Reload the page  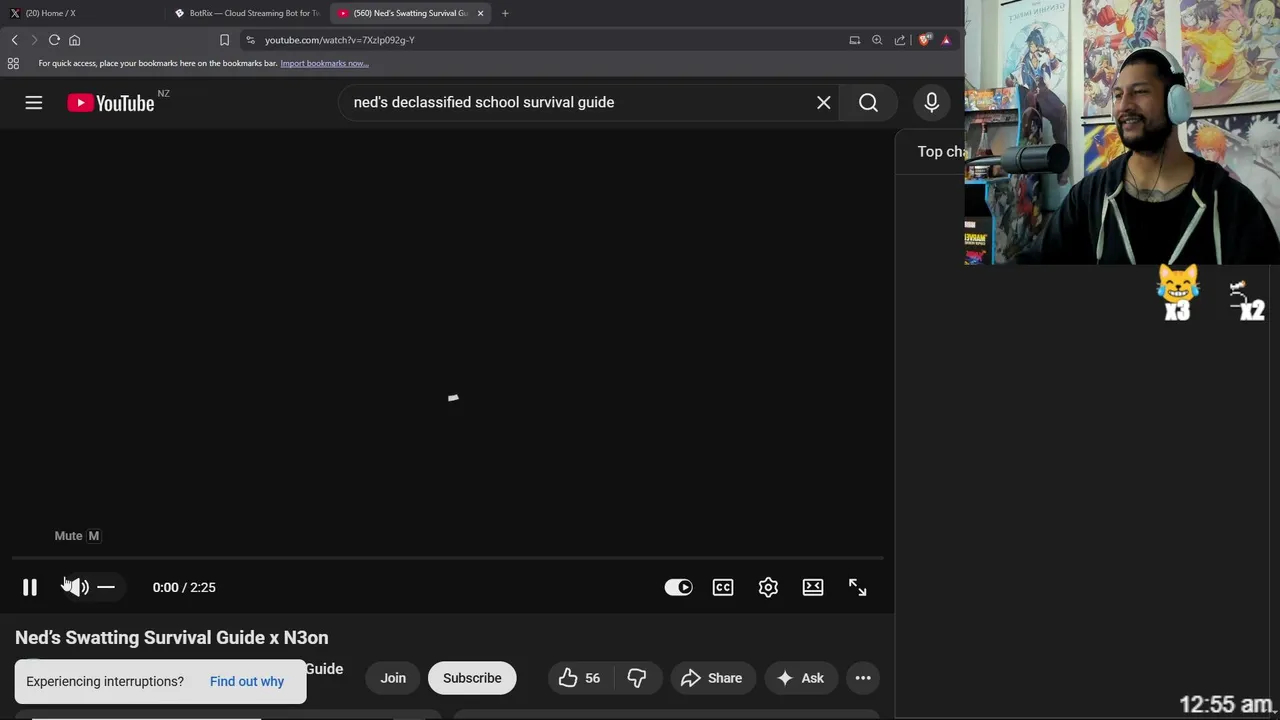click(54, 40)
